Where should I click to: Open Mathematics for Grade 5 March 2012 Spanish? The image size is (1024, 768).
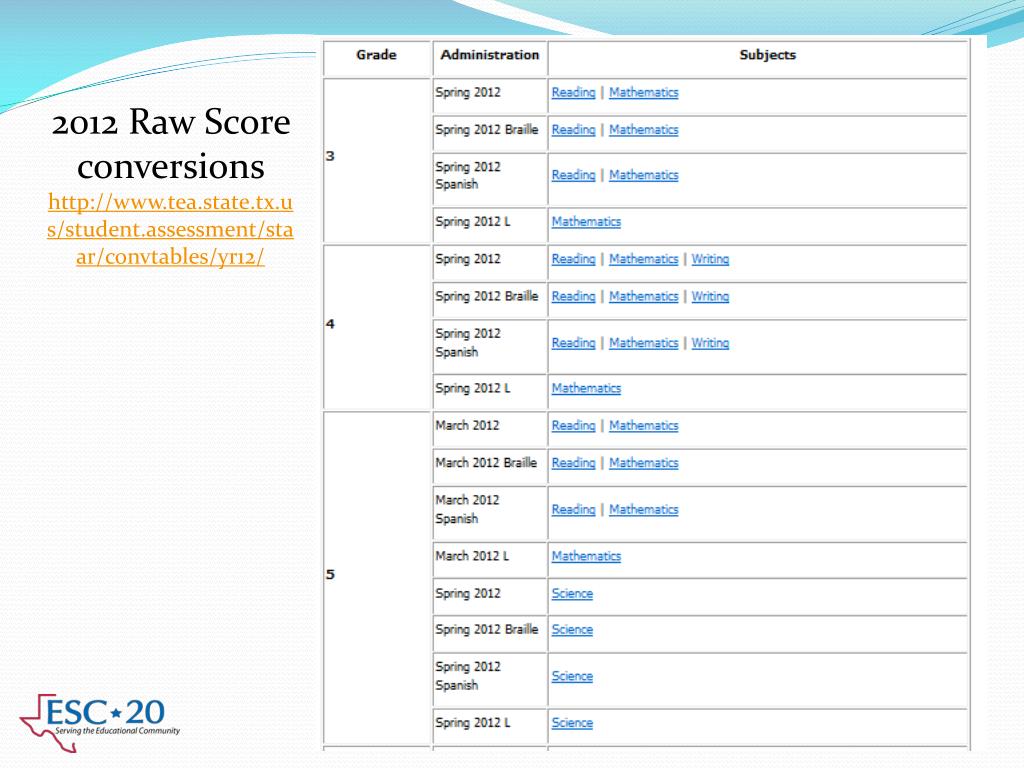pyautogui.click(x=643, y=509)
